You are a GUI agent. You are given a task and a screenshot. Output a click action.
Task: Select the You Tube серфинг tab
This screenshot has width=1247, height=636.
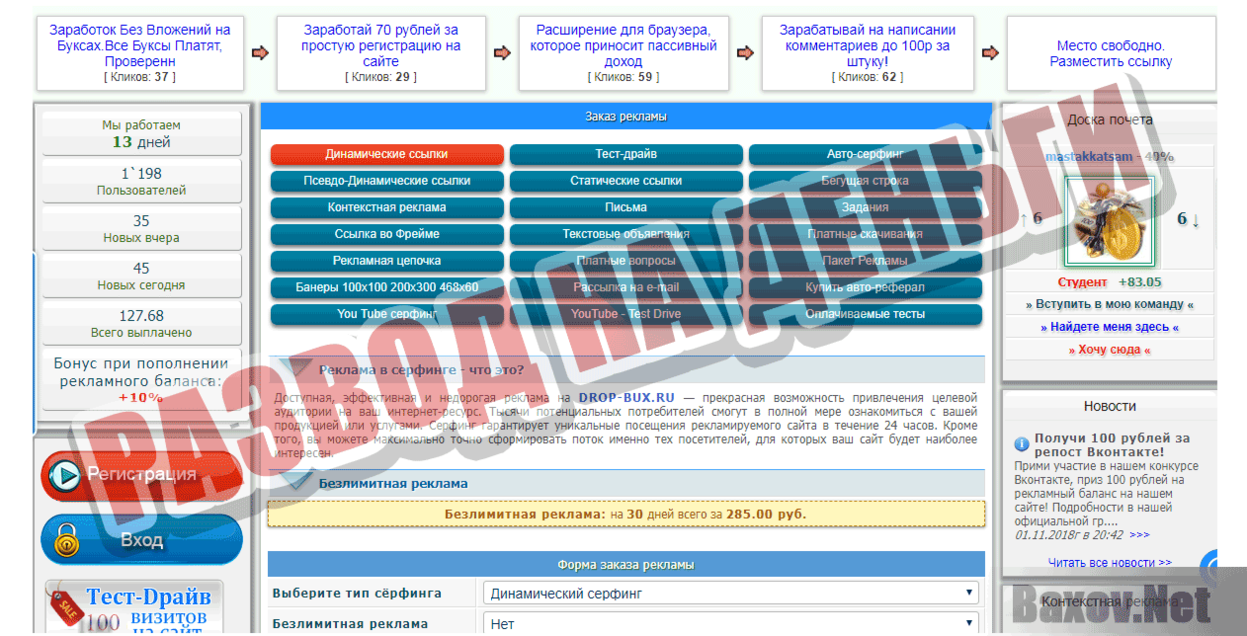(387, 314)
